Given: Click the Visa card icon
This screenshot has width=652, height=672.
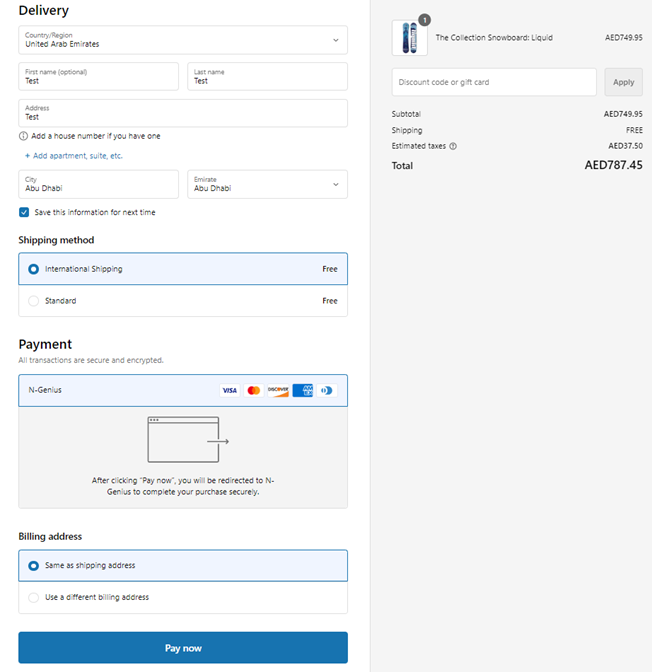Looking at the screenshot, I should 230,390.
